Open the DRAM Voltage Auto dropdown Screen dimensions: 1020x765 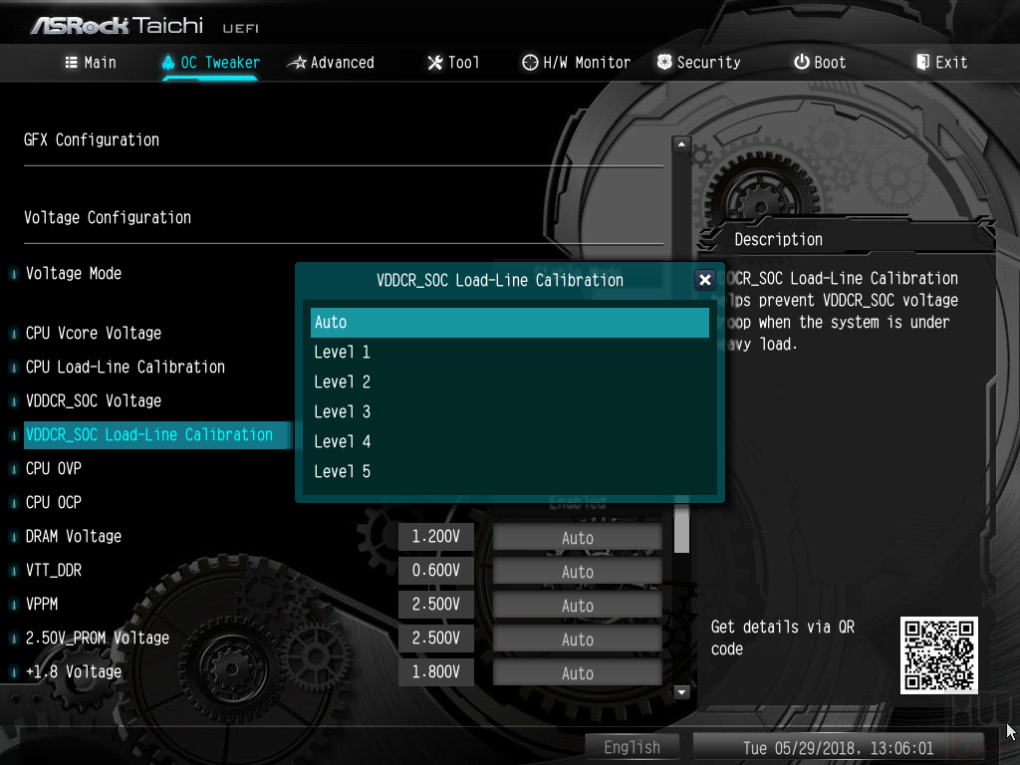(x=577, y=538)
